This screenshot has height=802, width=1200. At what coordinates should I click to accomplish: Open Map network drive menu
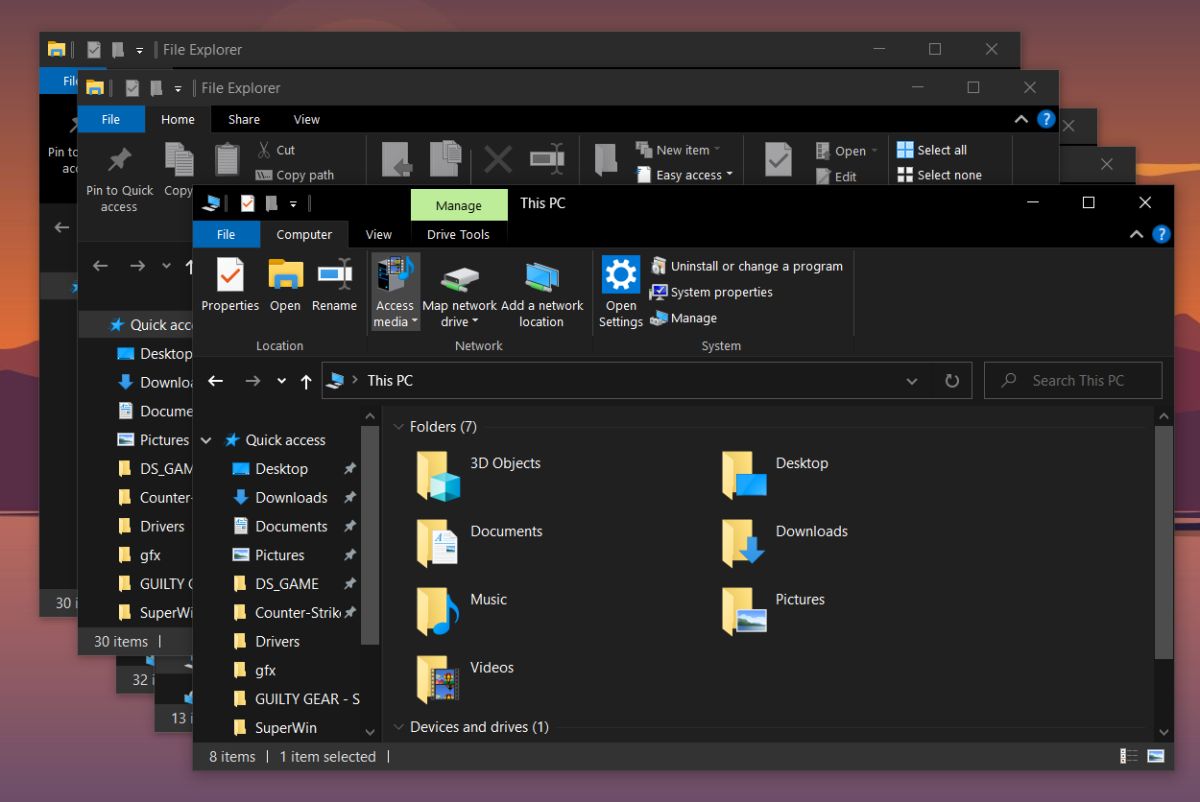tap(460, 292)
